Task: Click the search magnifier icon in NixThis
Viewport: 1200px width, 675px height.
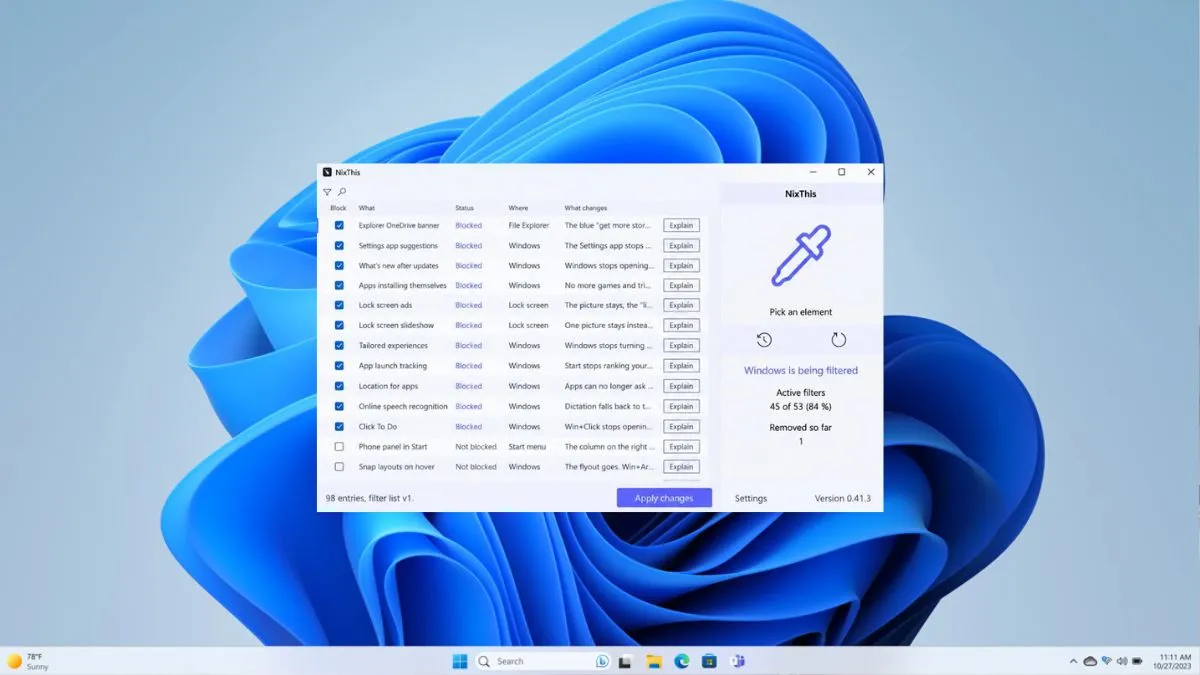Action: pos(342,192)
